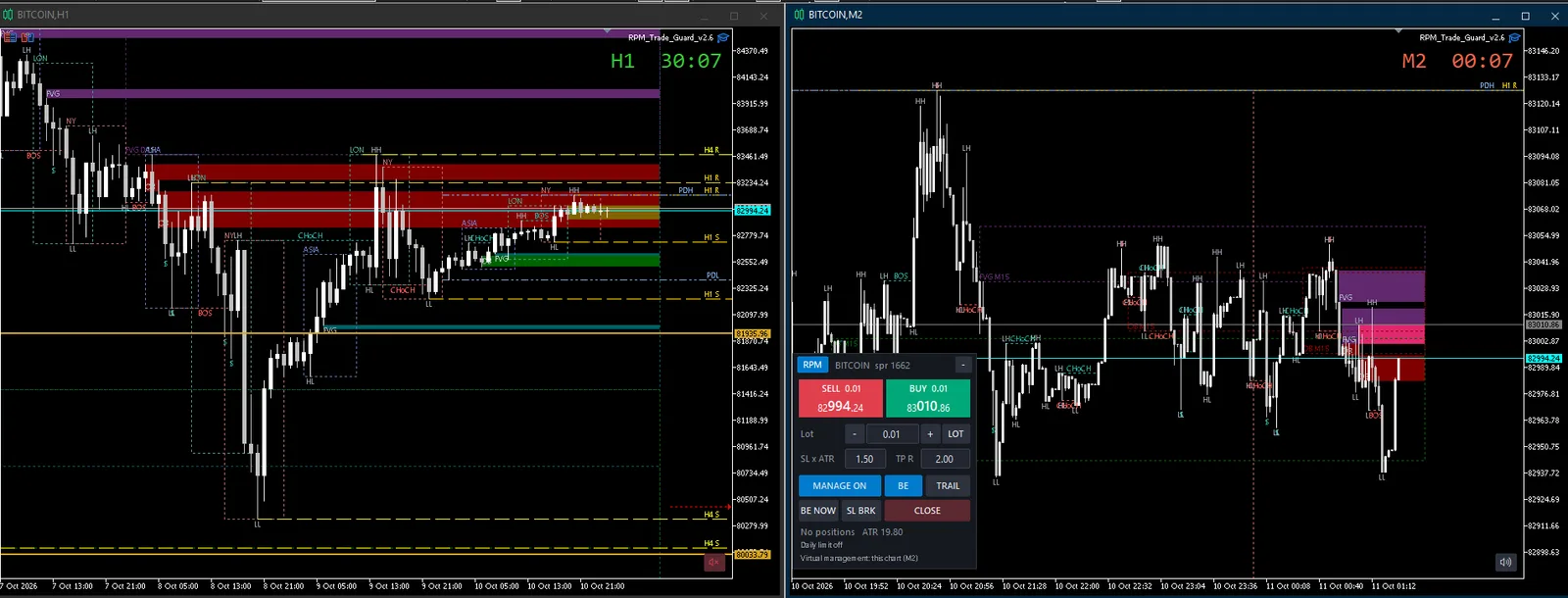Click the 'PDH' label on the M2 chart
The height and width of the screenshot is (598, 1568).
click(1487, 85)
